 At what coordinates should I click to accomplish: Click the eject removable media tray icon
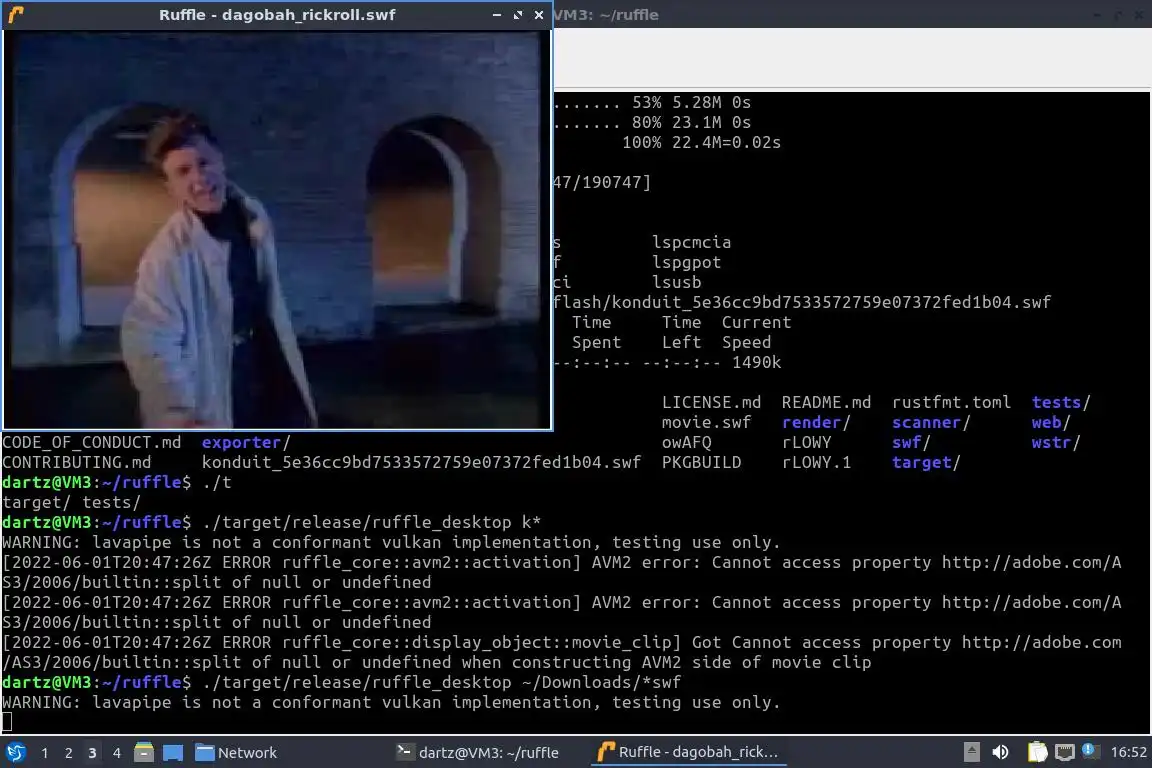(x=971, y=752)
